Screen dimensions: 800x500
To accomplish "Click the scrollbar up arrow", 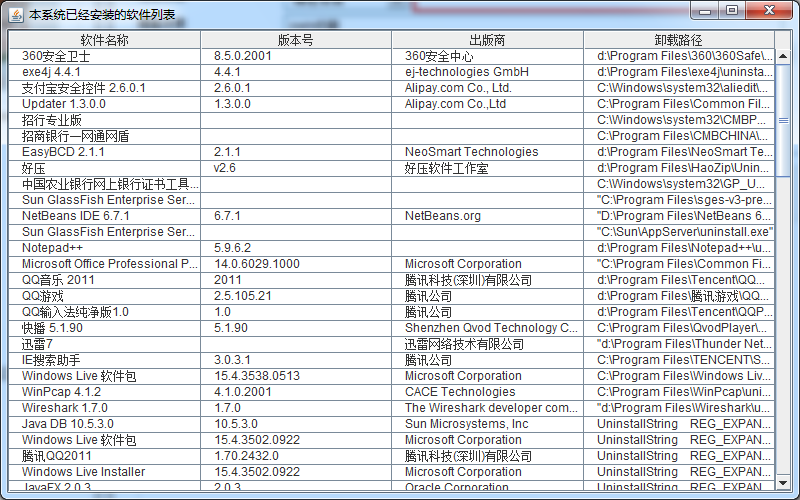I will pos(783,56).
